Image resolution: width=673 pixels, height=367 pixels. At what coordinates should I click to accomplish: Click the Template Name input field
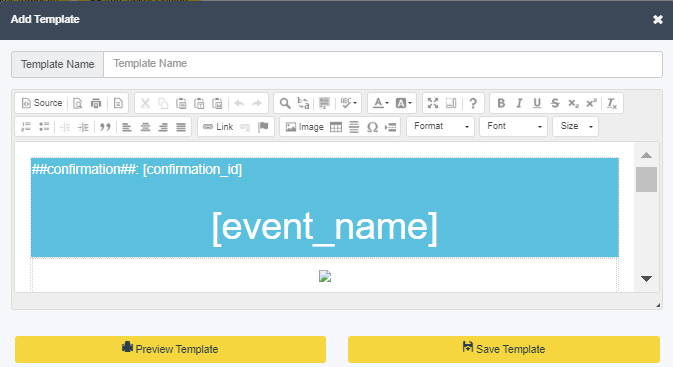pyautogui.click(x=383, y=64)
